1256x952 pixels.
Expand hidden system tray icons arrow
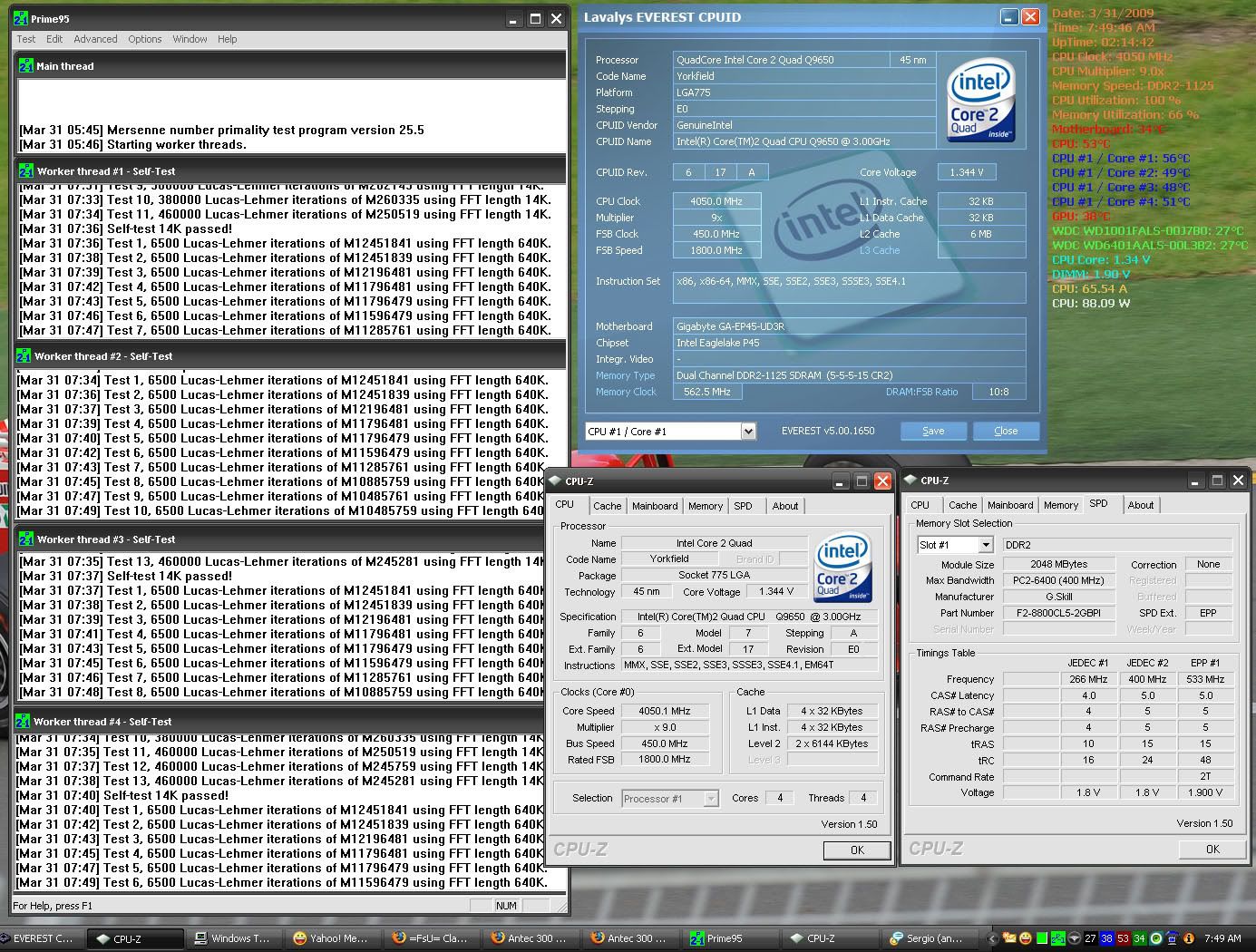tap(992, 938)
